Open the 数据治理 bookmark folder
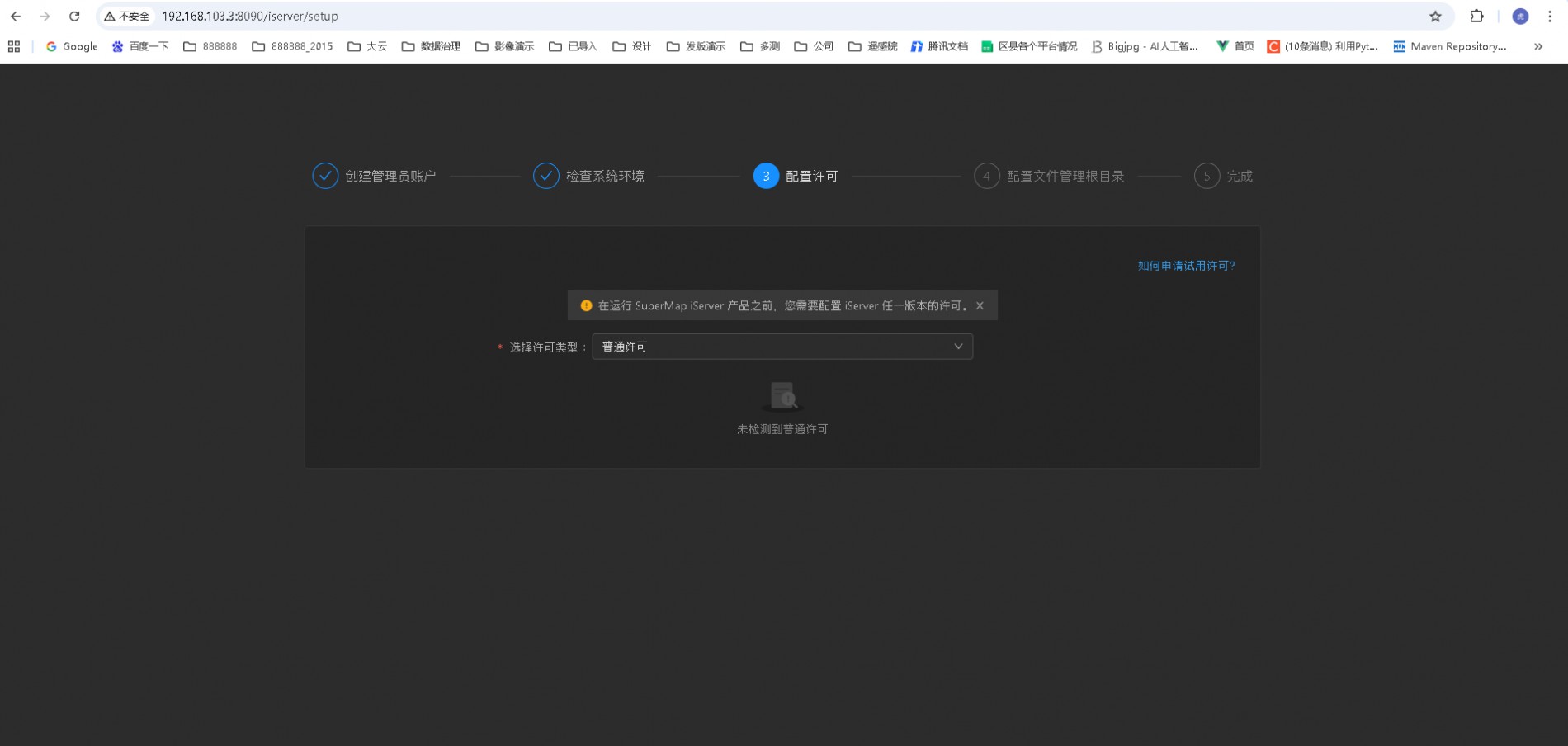The image size is (1568, 746). 431,47
